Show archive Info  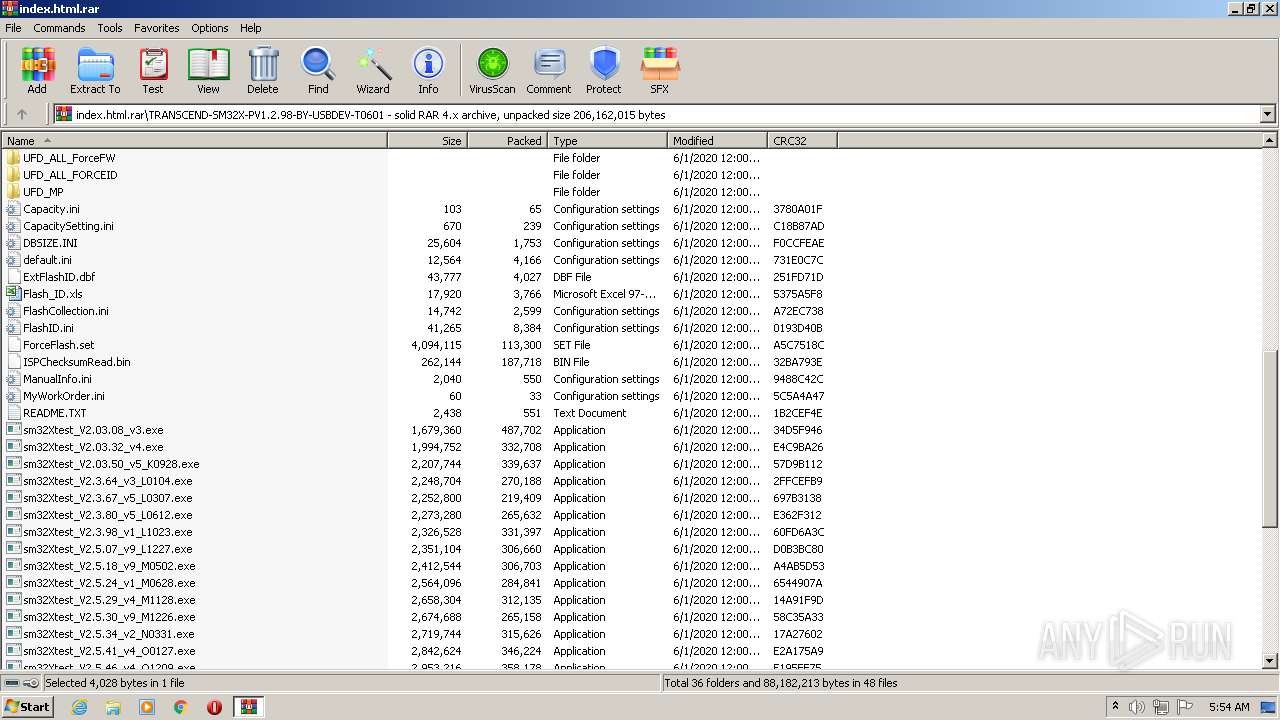pyautogui.click(x=428, y=70)
